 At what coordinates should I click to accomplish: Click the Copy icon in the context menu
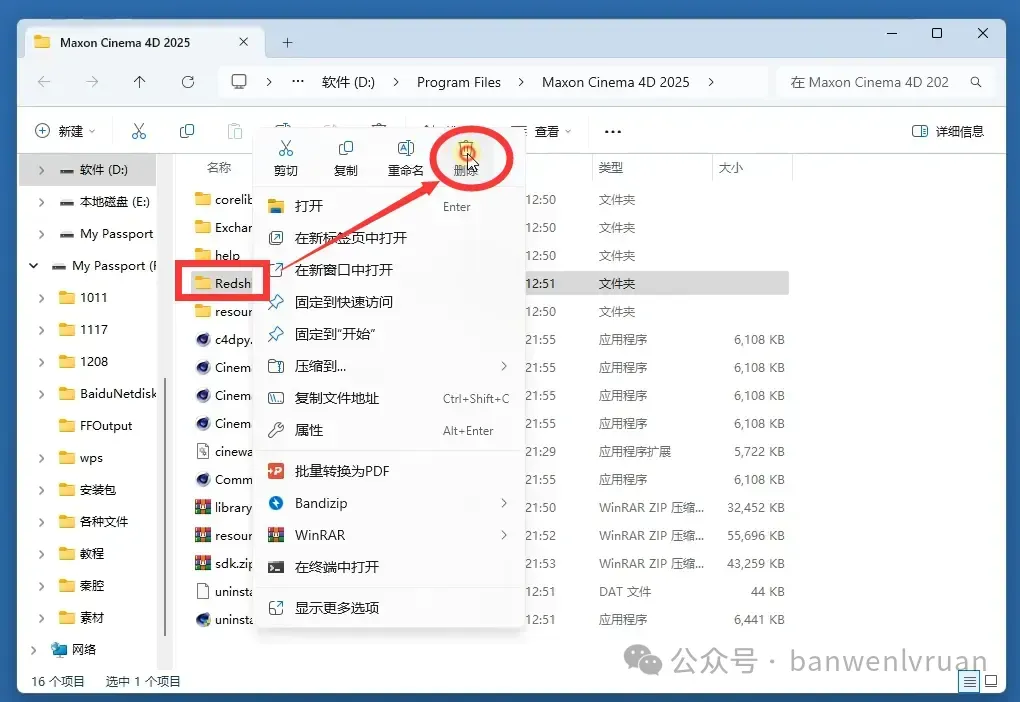345,149
